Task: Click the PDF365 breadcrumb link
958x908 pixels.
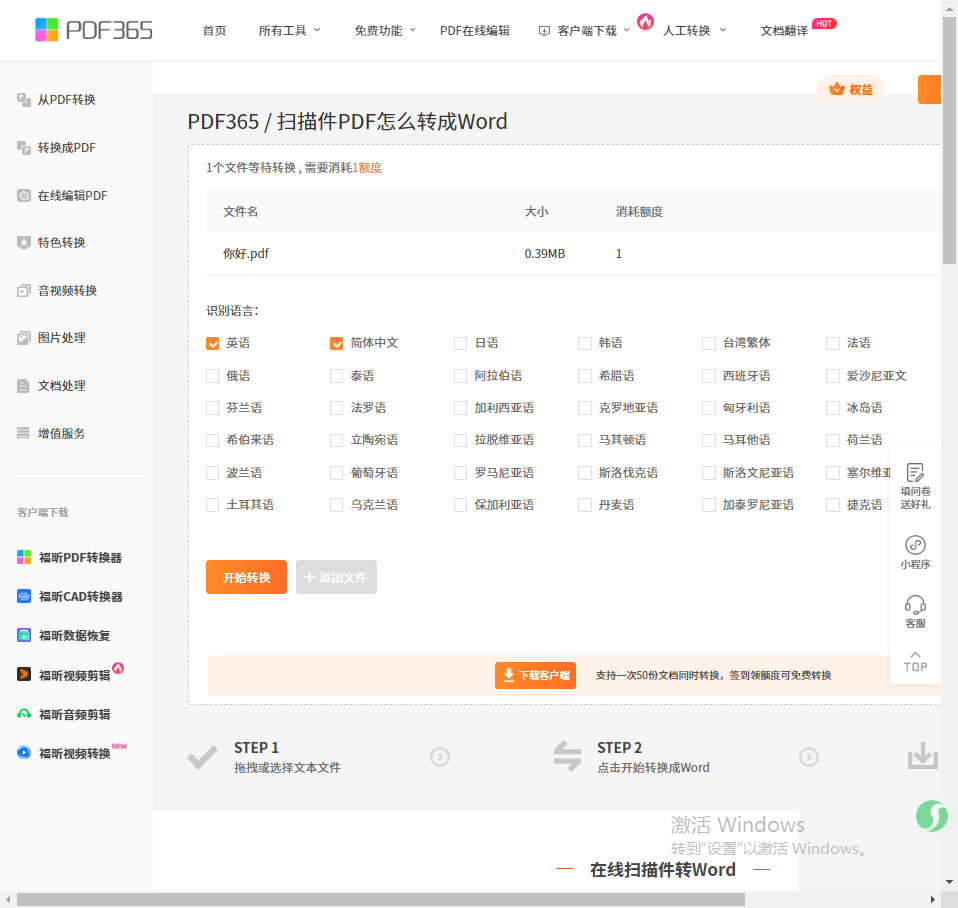Action: click(x=223, y=122)
